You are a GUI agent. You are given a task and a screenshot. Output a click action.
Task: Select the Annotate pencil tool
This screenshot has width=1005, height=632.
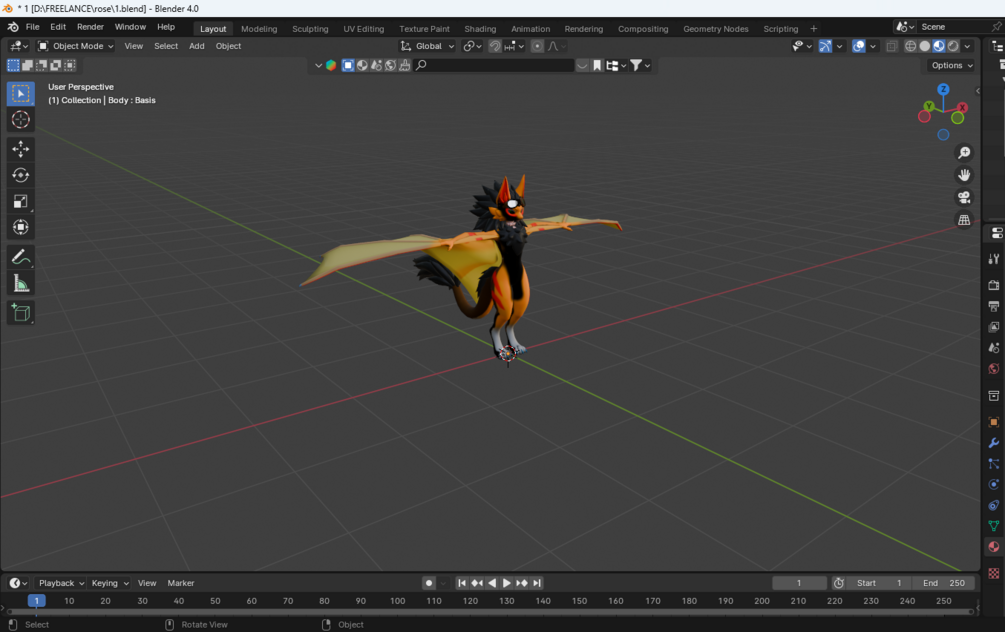(x=21, y=257)
